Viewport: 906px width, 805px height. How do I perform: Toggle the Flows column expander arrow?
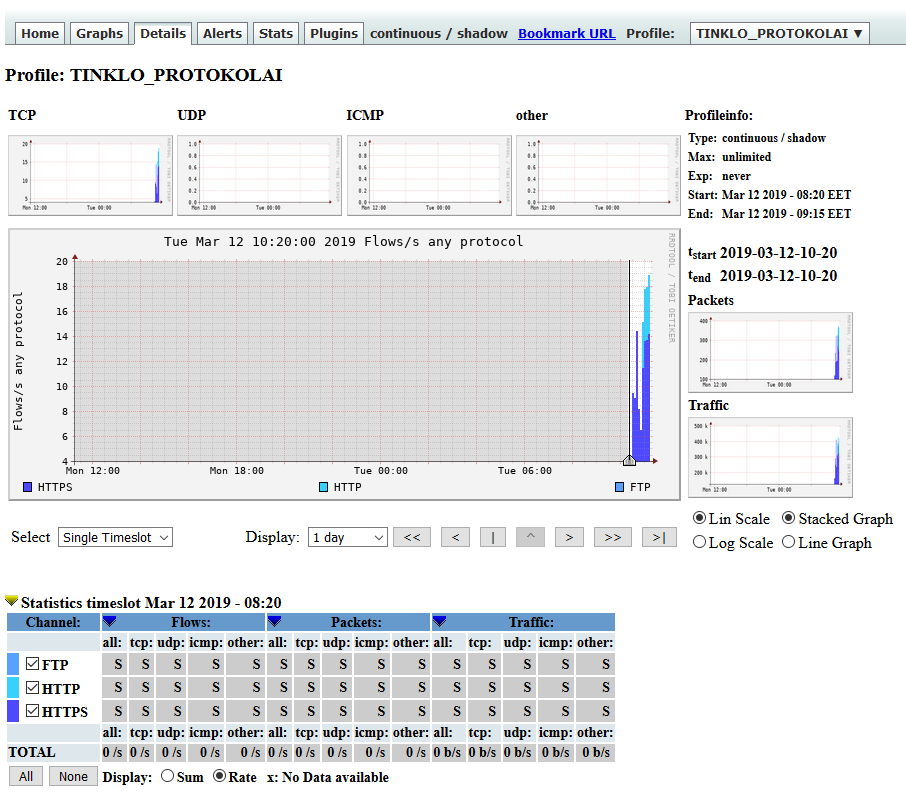pos(110,622)
